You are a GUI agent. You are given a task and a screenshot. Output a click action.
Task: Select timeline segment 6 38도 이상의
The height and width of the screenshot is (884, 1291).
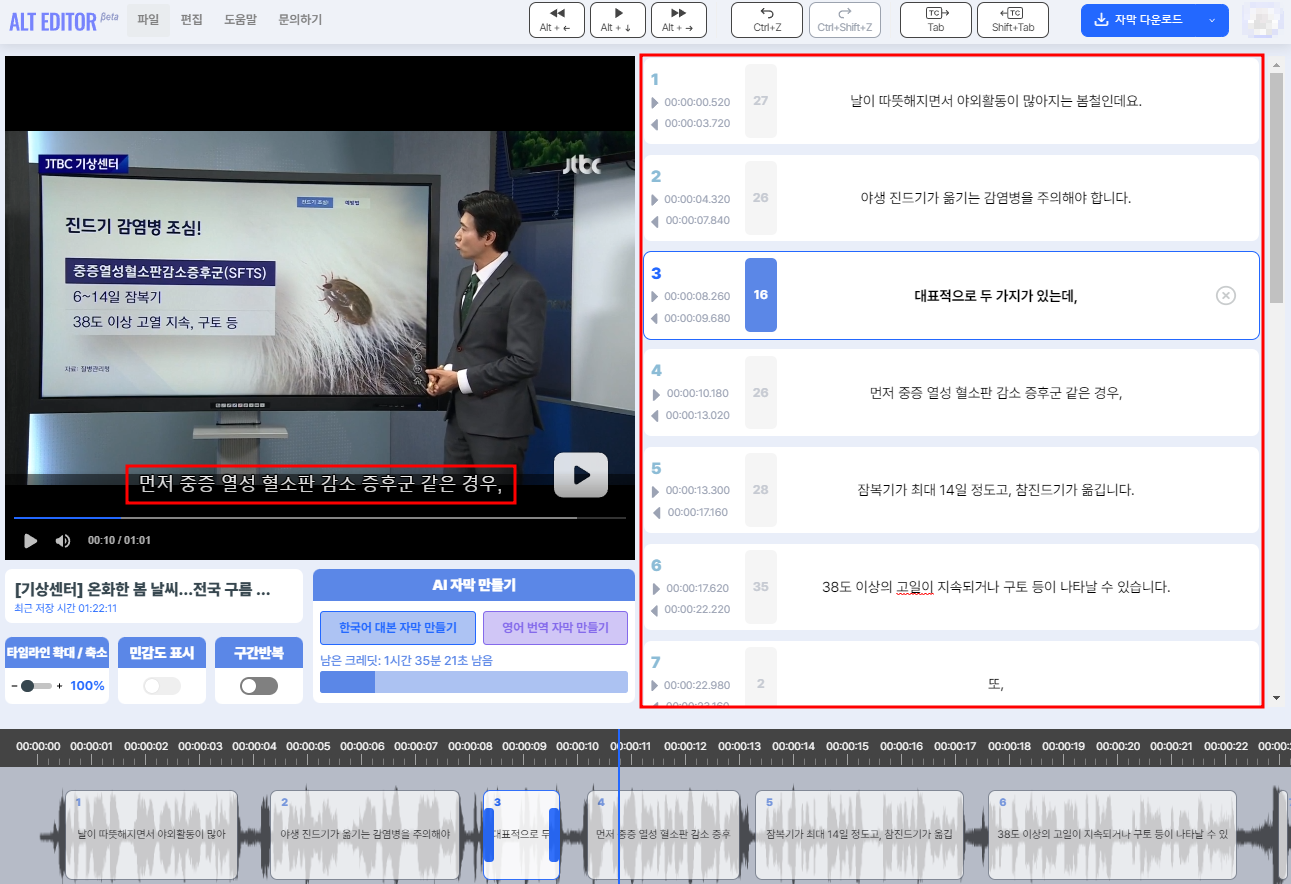click(1113, 834)
